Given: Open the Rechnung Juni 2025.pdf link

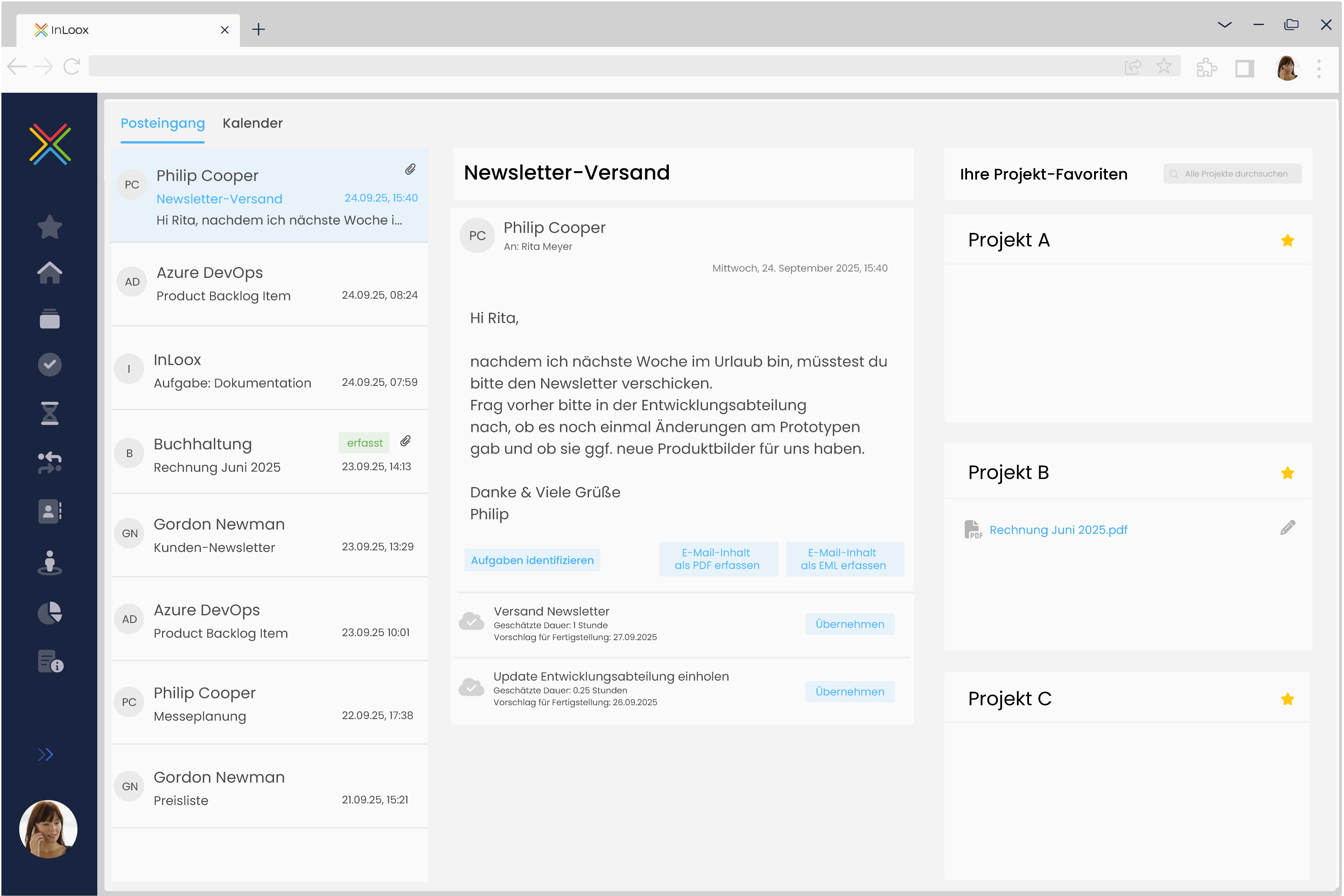Looking at the screenshot, I should [1058, 529].
